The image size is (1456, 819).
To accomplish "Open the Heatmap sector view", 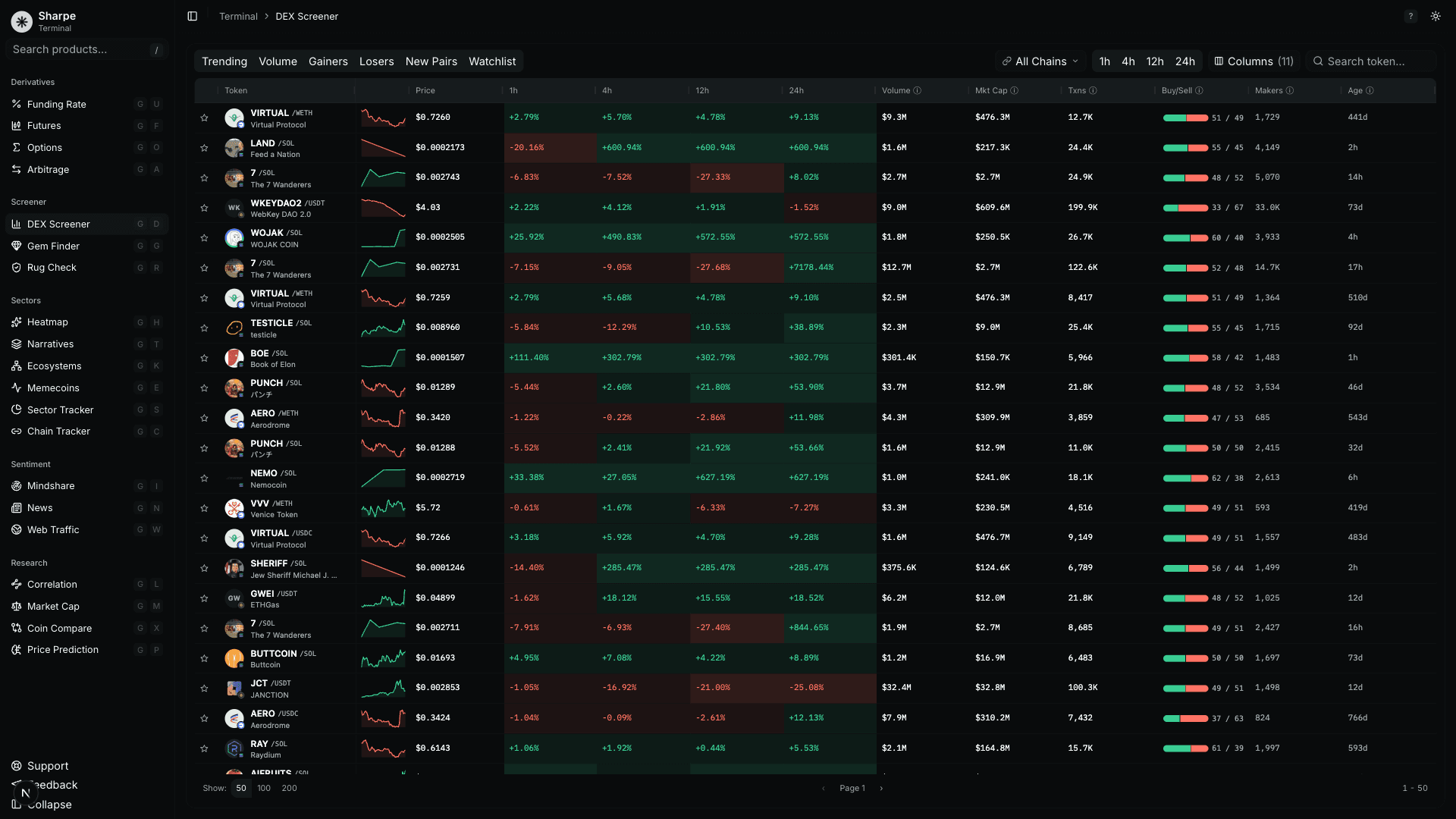I will pos(47,322).
